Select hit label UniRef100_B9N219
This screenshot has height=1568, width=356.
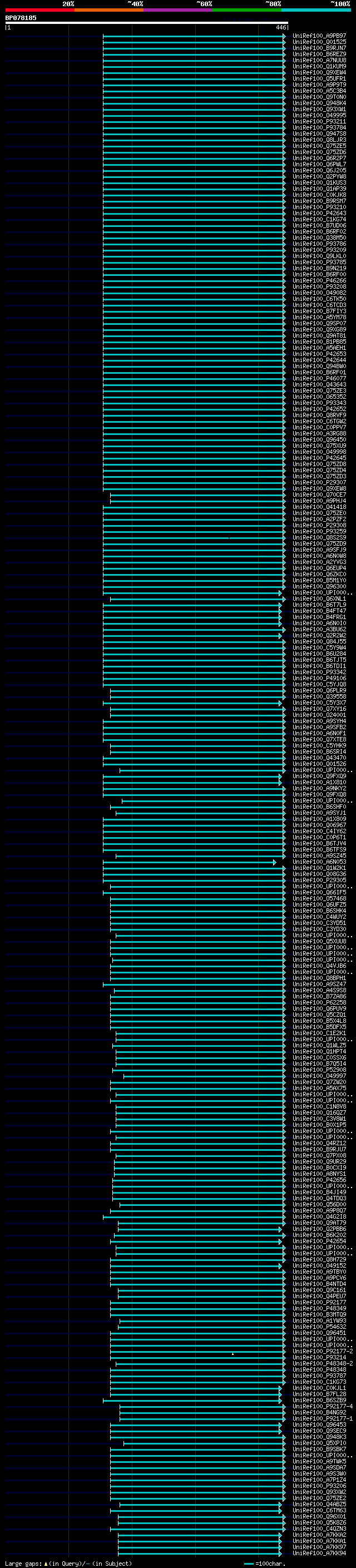pyautogui.click(x=319, y=269)
